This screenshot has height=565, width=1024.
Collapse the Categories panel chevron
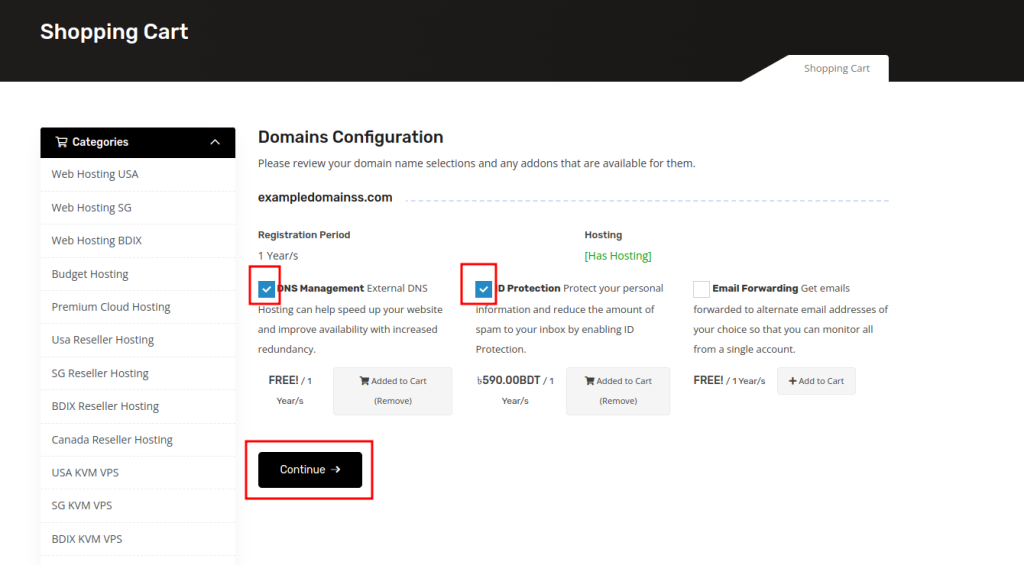(215, 142)
